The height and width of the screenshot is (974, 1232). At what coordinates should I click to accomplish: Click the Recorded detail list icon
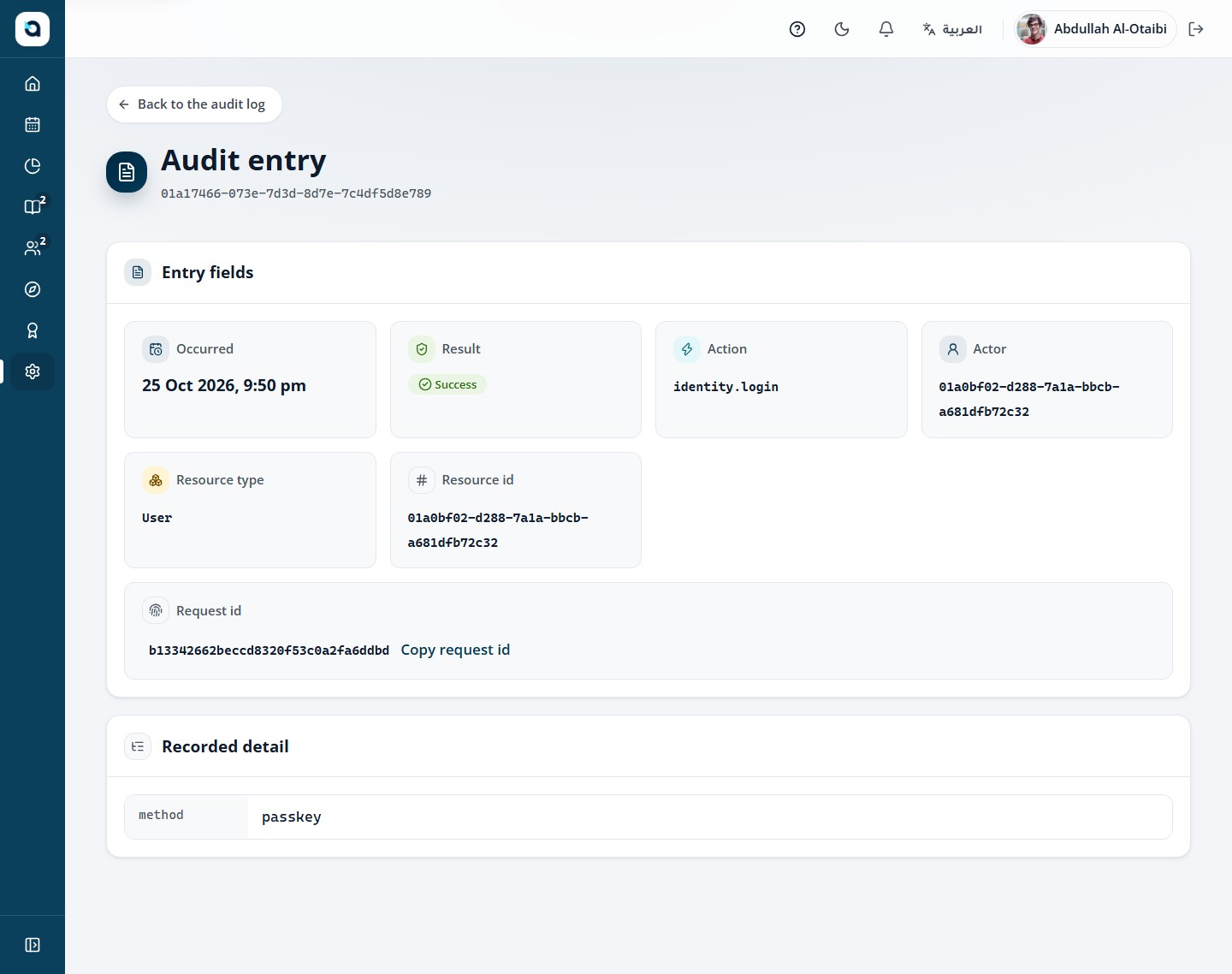coord(138,746)
